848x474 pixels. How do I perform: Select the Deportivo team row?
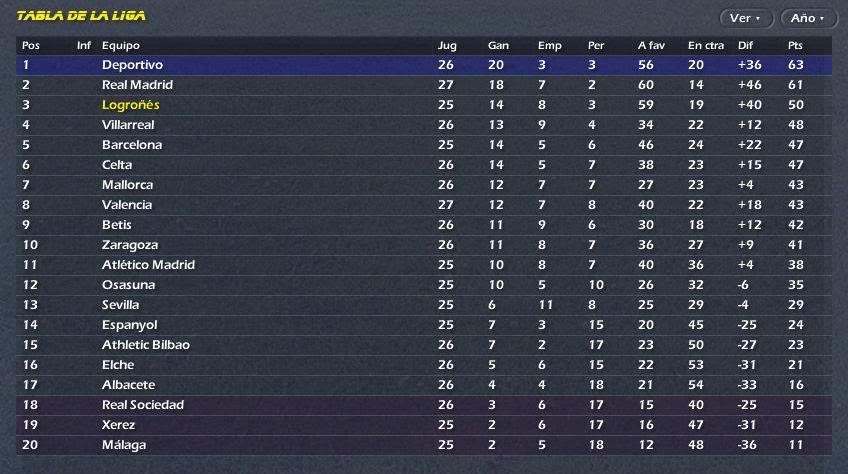point(424,65)
